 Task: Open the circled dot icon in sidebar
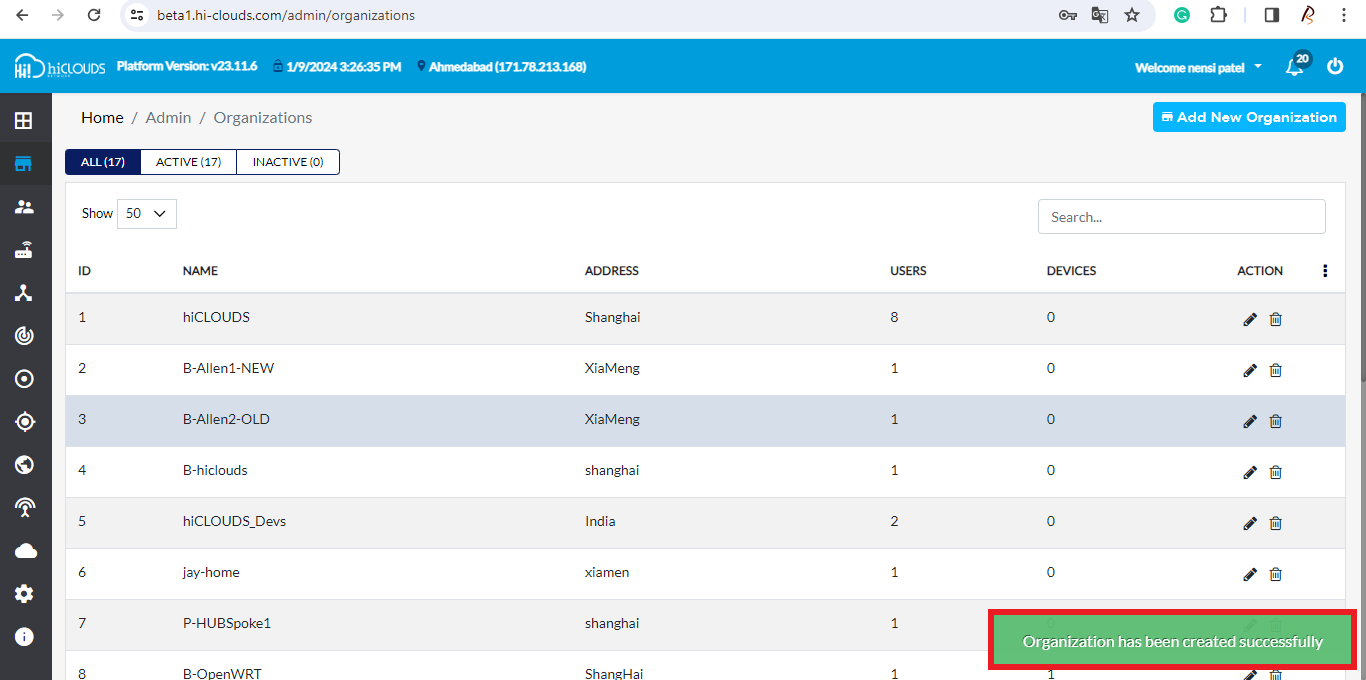tap(25, 379)
